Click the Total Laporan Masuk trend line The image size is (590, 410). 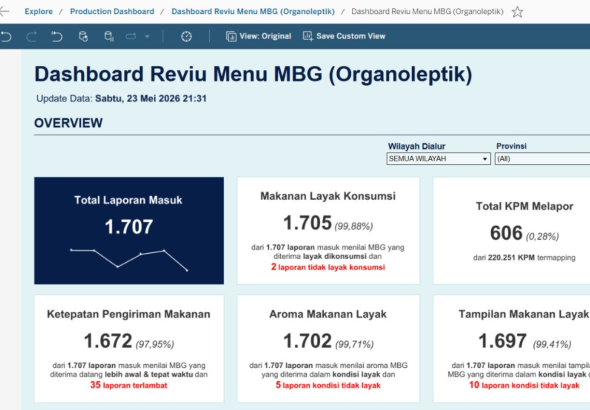[129, 260]
